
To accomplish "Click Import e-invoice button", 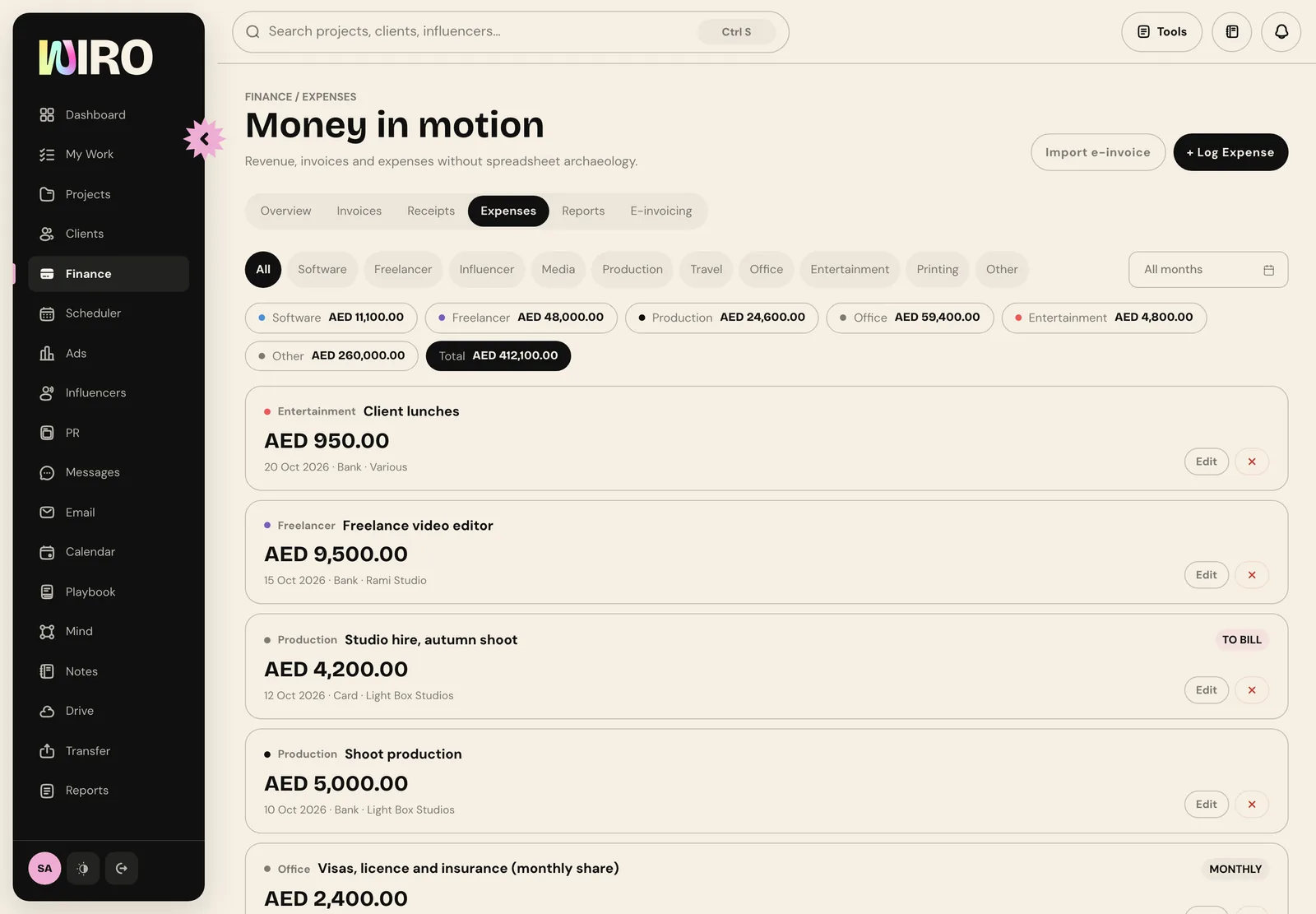I will 1098,152.
